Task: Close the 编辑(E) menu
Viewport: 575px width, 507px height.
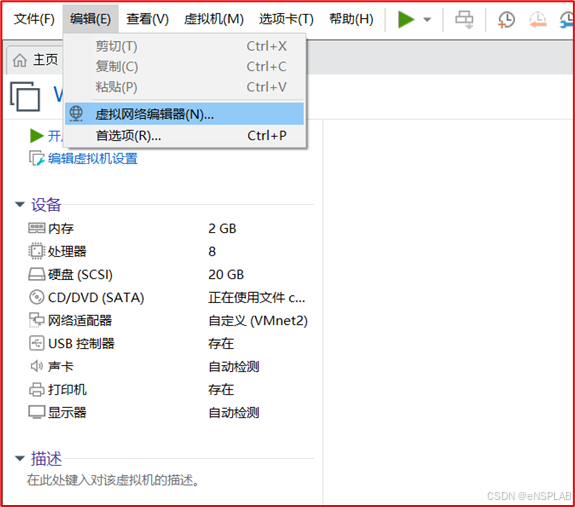Action: pyautogui.click(x=91, y=19)
